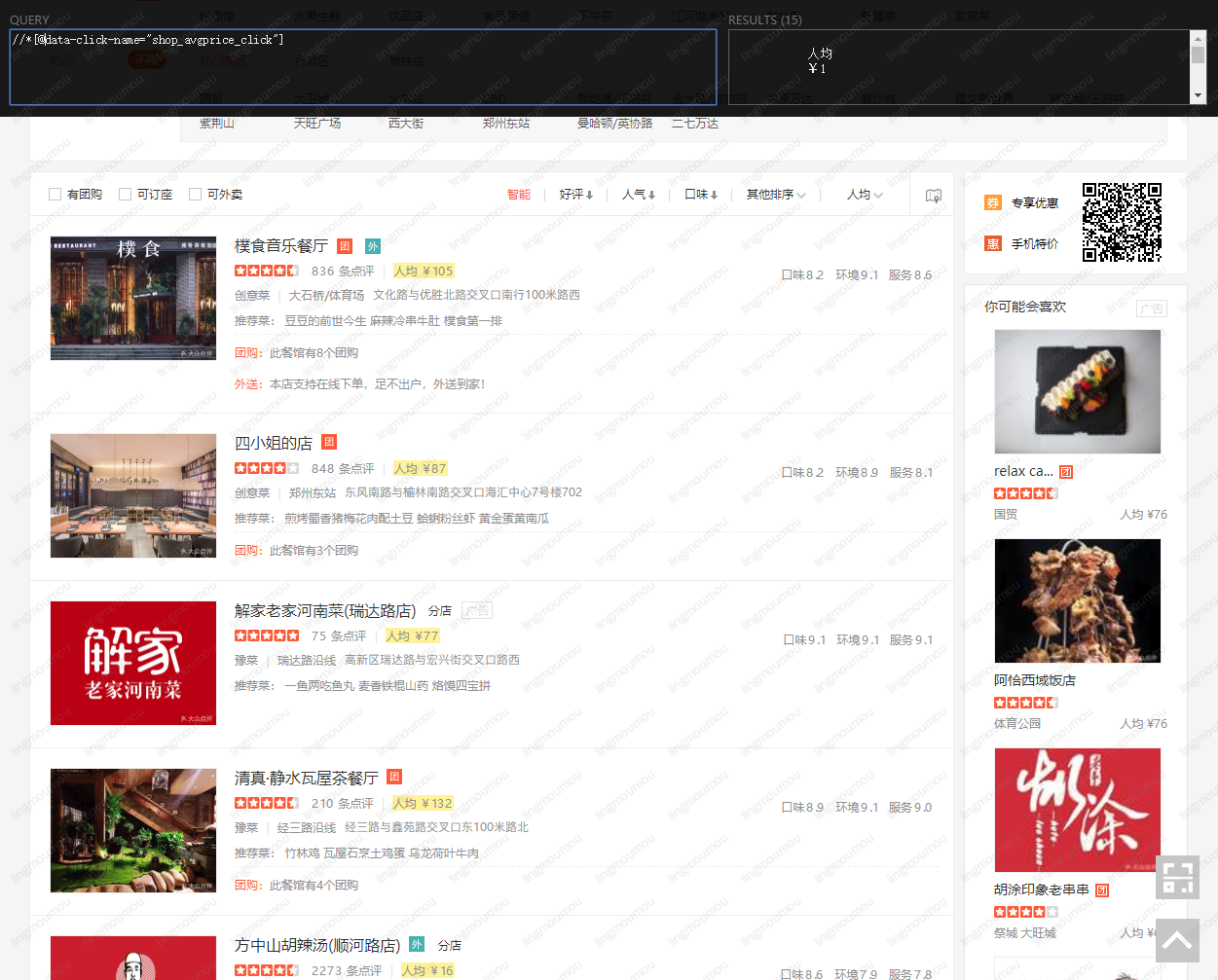Open the map view icon
Screen dimensions: 1218x980
(x=933, y=196)
